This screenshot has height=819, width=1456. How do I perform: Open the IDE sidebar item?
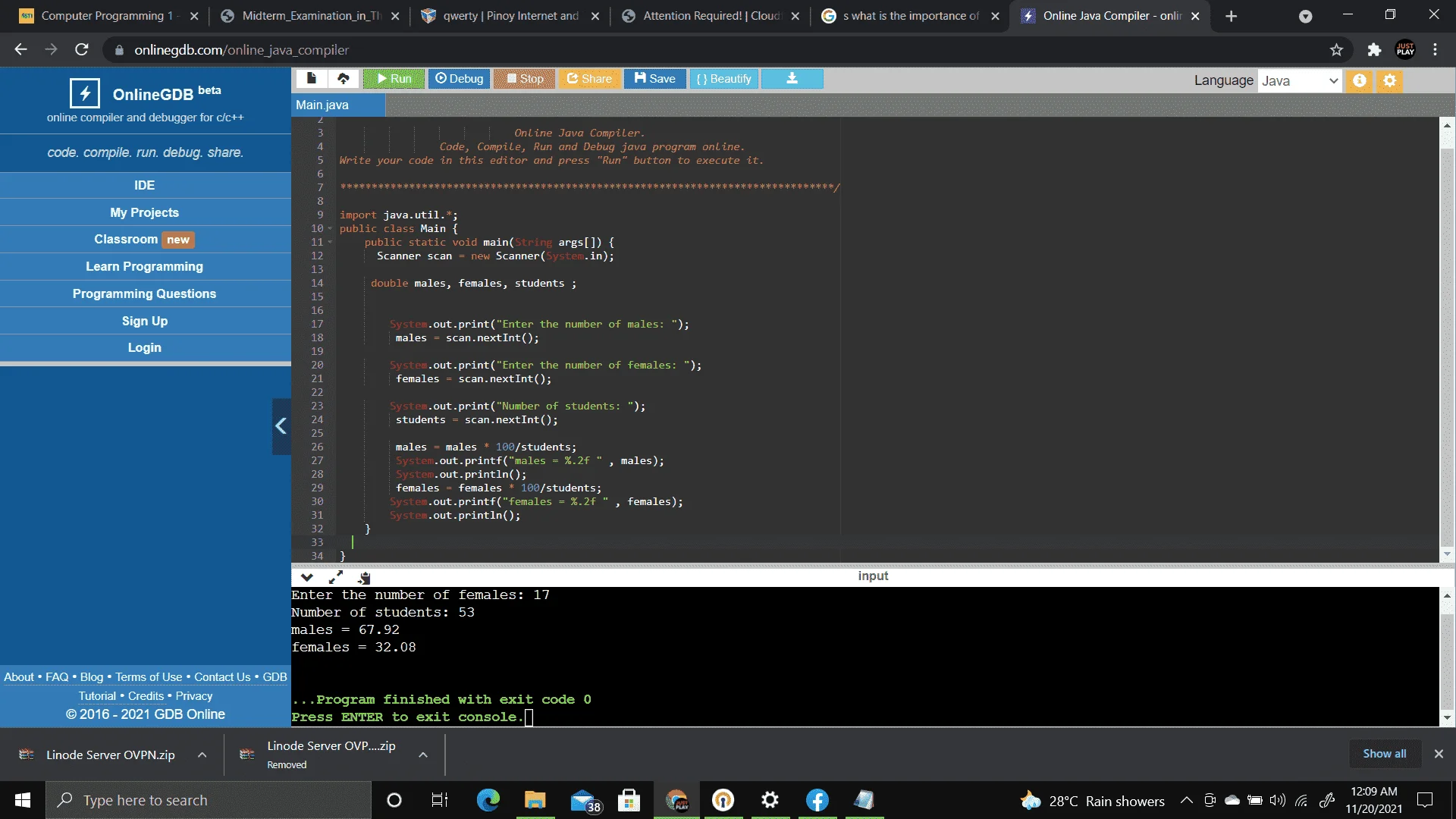pyautogui.click(x=145, y=185)
